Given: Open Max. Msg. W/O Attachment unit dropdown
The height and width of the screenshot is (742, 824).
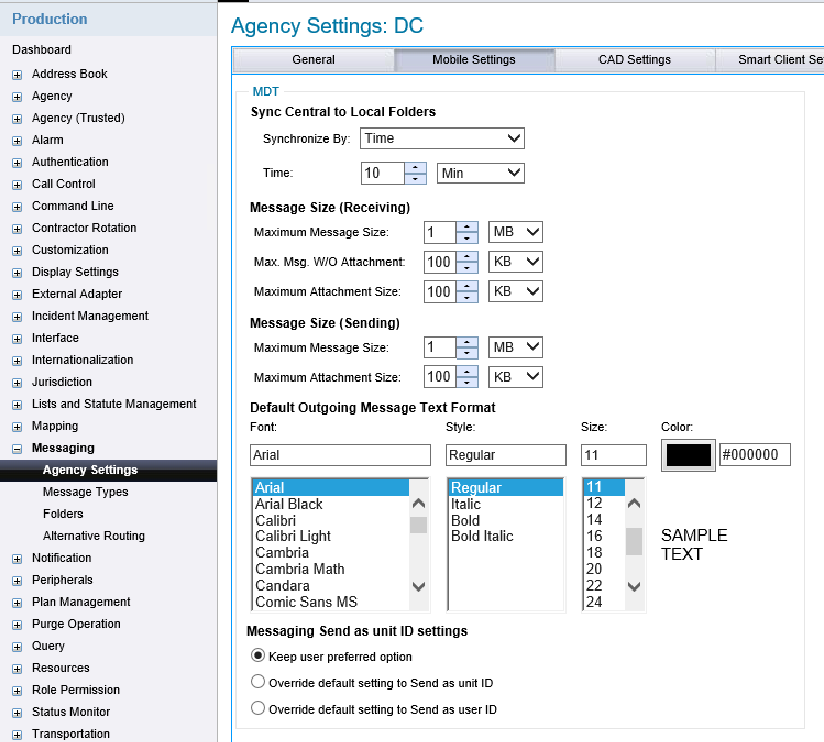Looking at the screenshot, I should (x=515, y=262).
